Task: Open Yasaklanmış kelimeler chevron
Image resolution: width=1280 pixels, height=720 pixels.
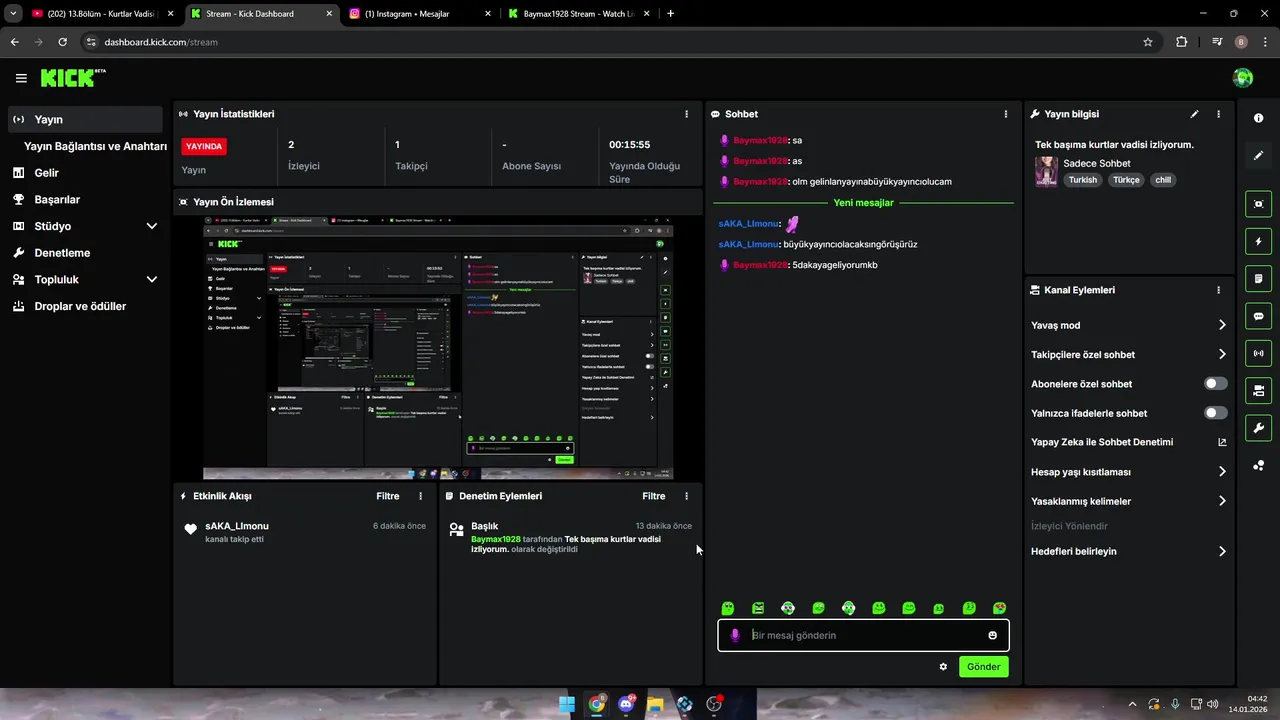Action: click(1222, 501)
